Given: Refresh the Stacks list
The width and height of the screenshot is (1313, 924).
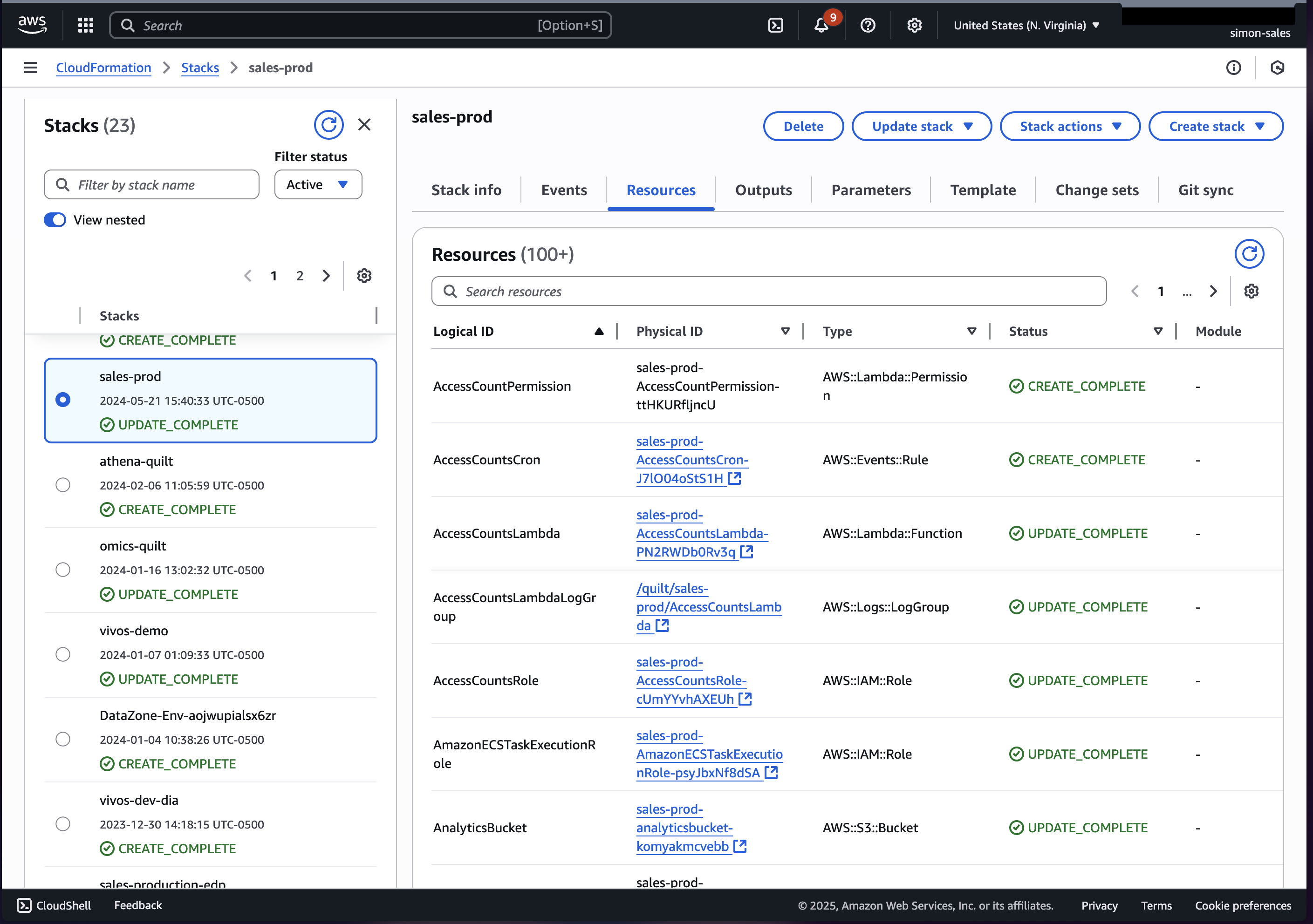Looking at the screenshot, I should point(328,125).
